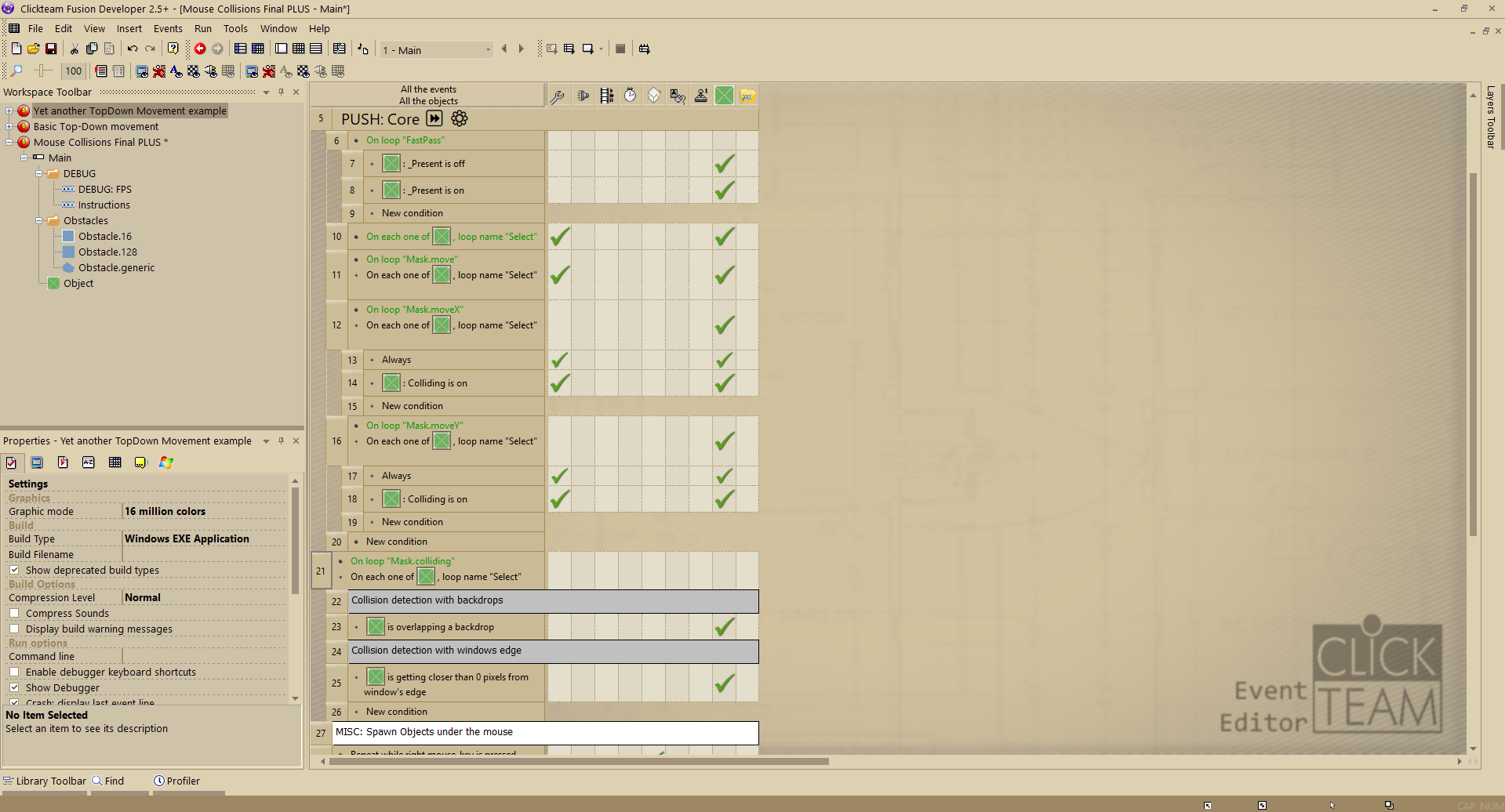
Task: Enable Compress Sounds checkbox
Action: click(x=14, y=613)
